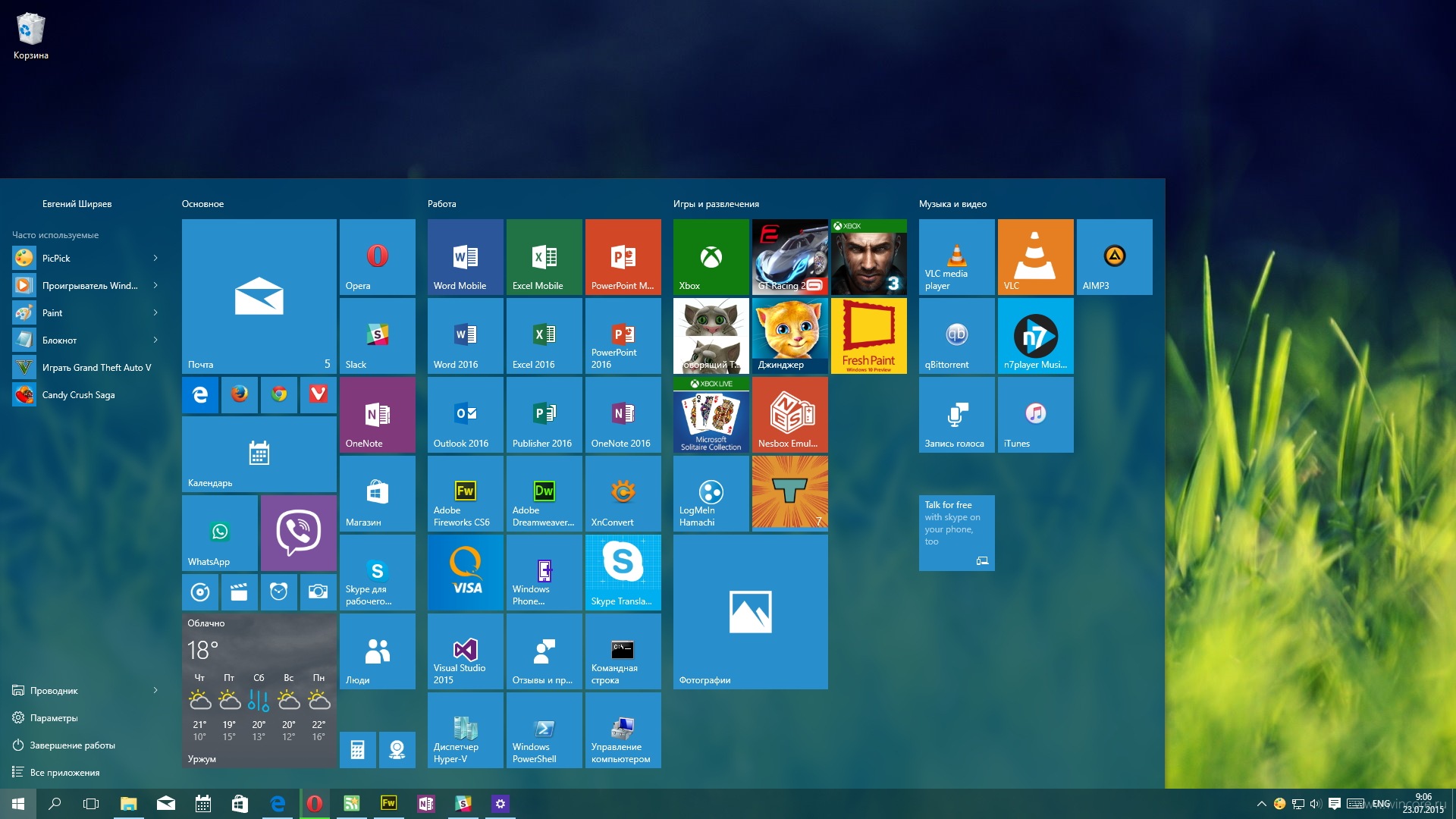Toggle Играть Grand Theft Auto V tile
Image resolution: width=1456 pixels, height=819 pixels.
pyautogui.click(x=87, y=367)
